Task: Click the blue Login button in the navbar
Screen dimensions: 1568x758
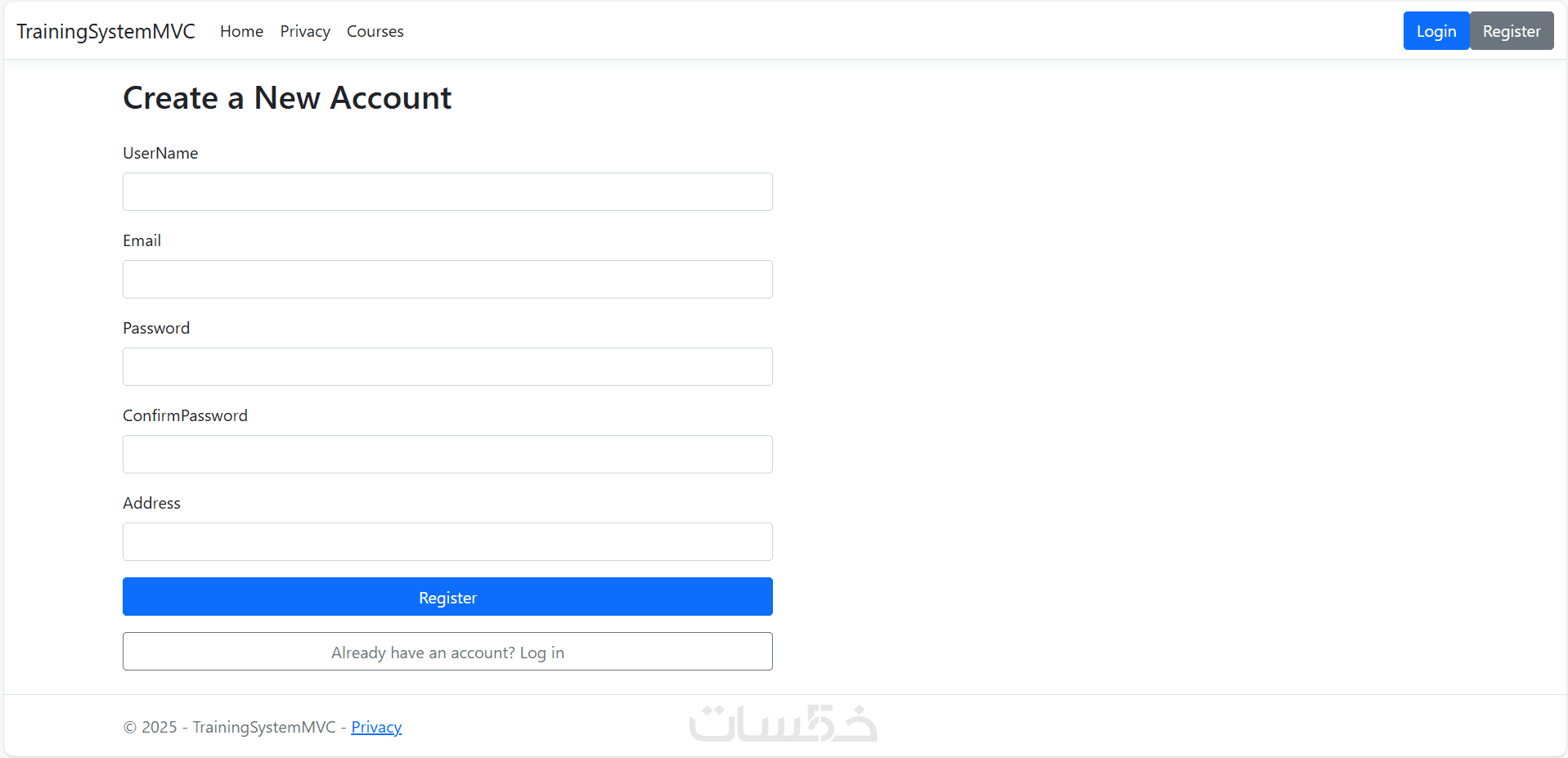Action: (x=1435, y=31)
